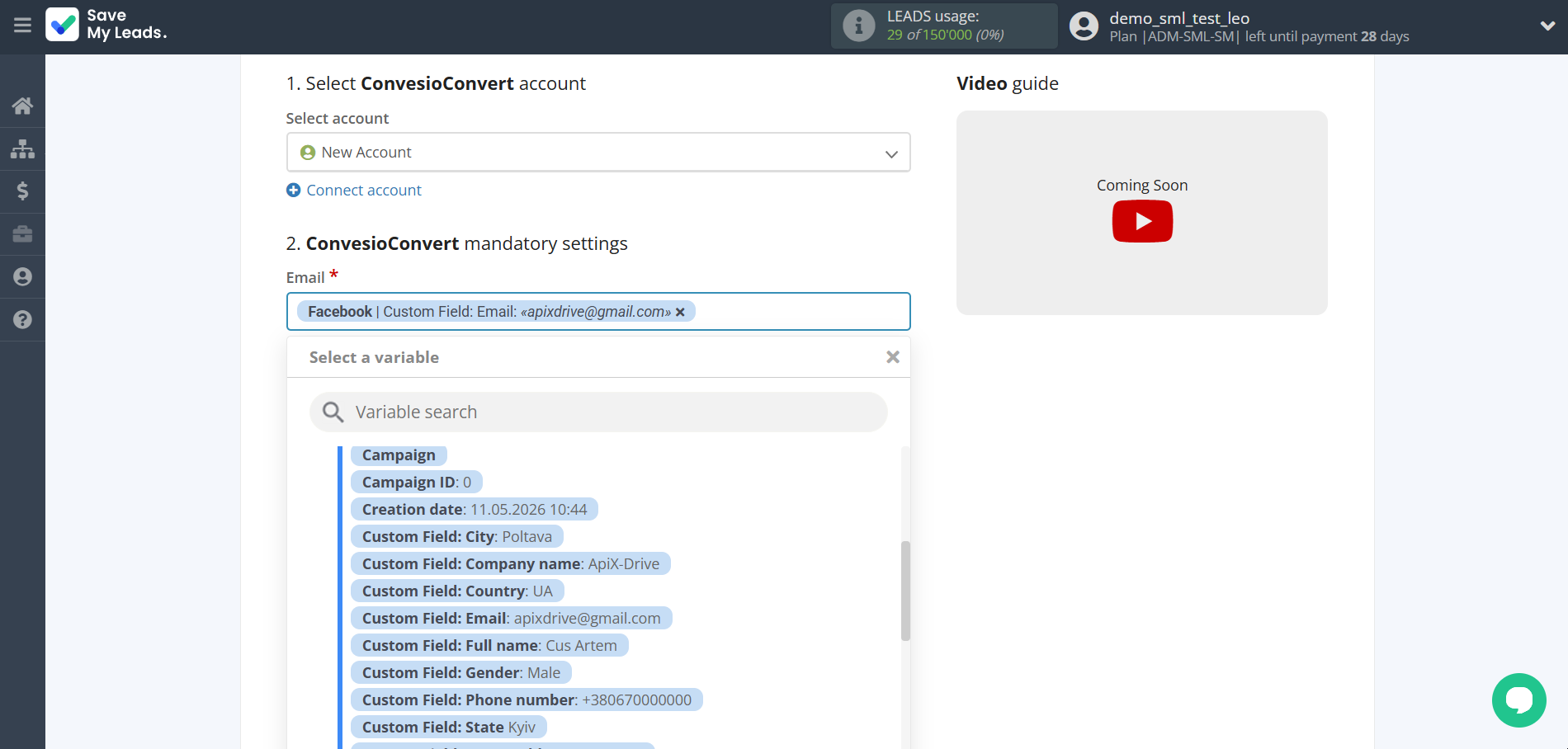This screenshot has height=749, width=1568.
Task: Go to the Home sidebar icon
Action: pyautogui.click(x=22, y=106)
